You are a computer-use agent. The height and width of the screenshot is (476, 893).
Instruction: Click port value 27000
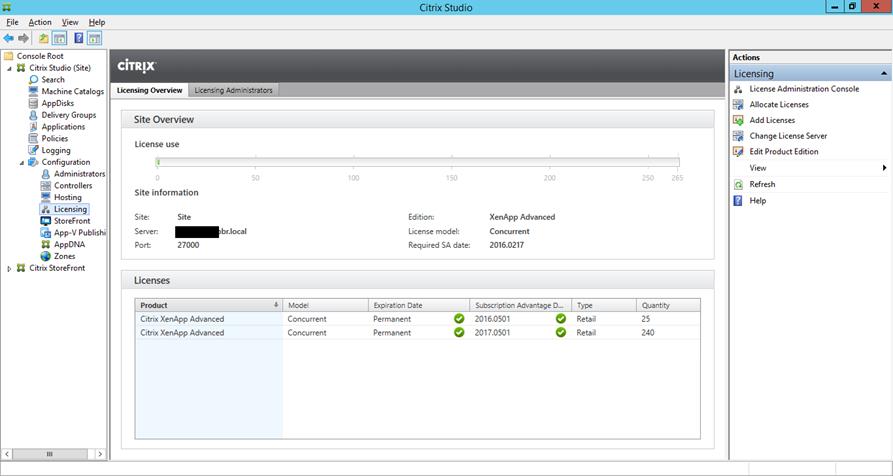click(189, 245)
